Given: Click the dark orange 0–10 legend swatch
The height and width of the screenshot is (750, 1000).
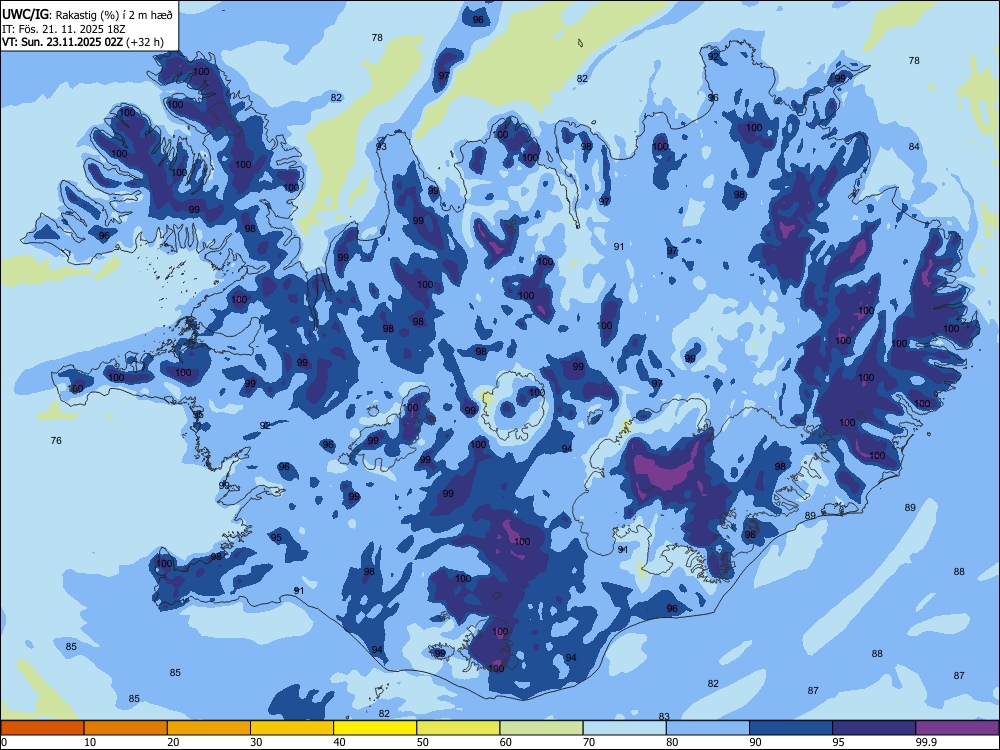Looking at the screenshot, I should (42, 728).
